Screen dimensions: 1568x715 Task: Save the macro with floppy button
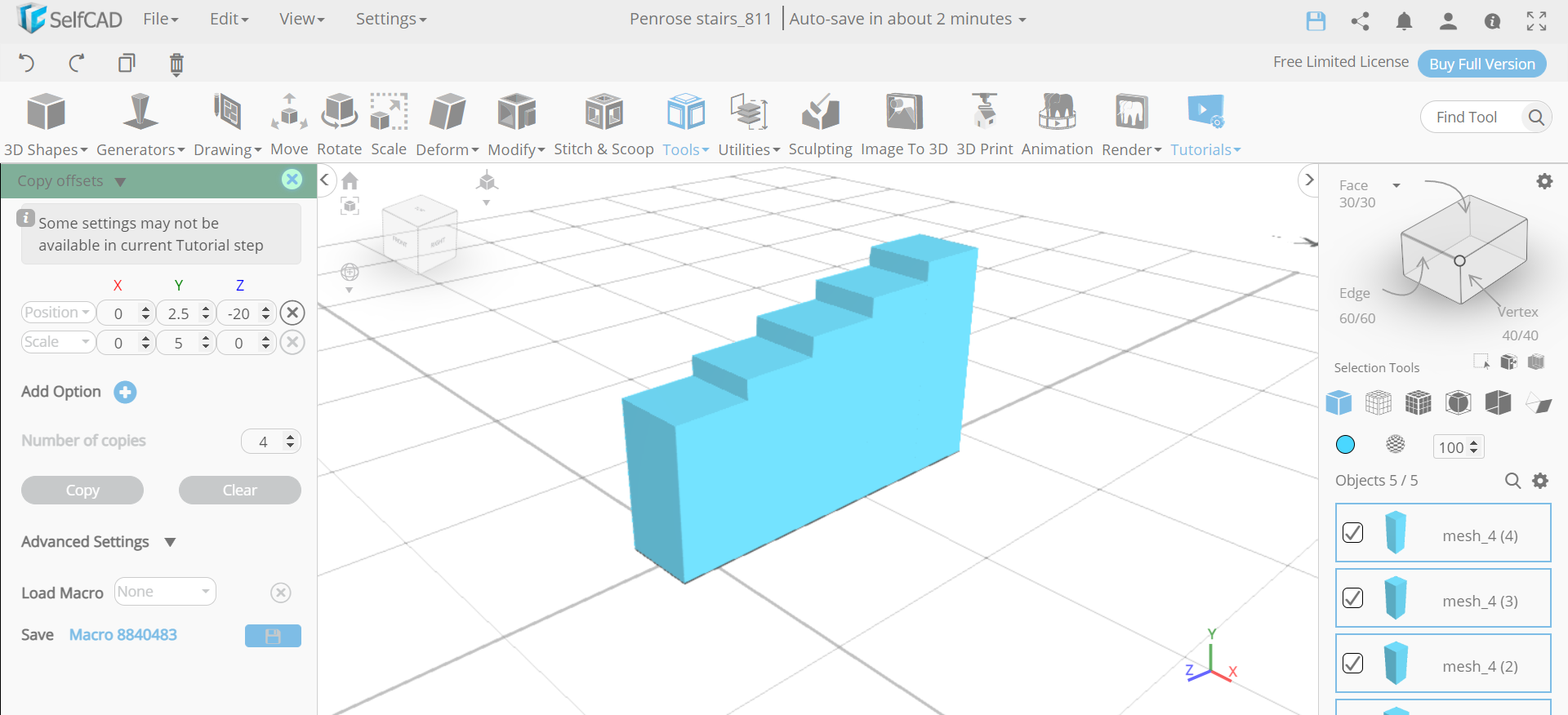[273, 636]
